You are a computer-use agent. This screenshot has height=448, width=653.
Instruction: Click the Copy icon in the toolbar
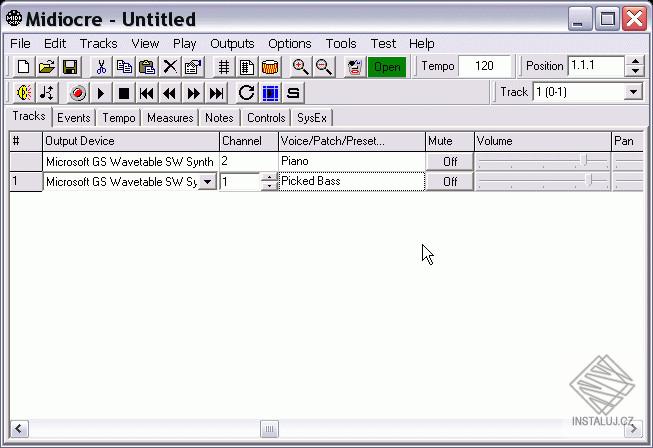pyautogui.click(x=124, y=67)
